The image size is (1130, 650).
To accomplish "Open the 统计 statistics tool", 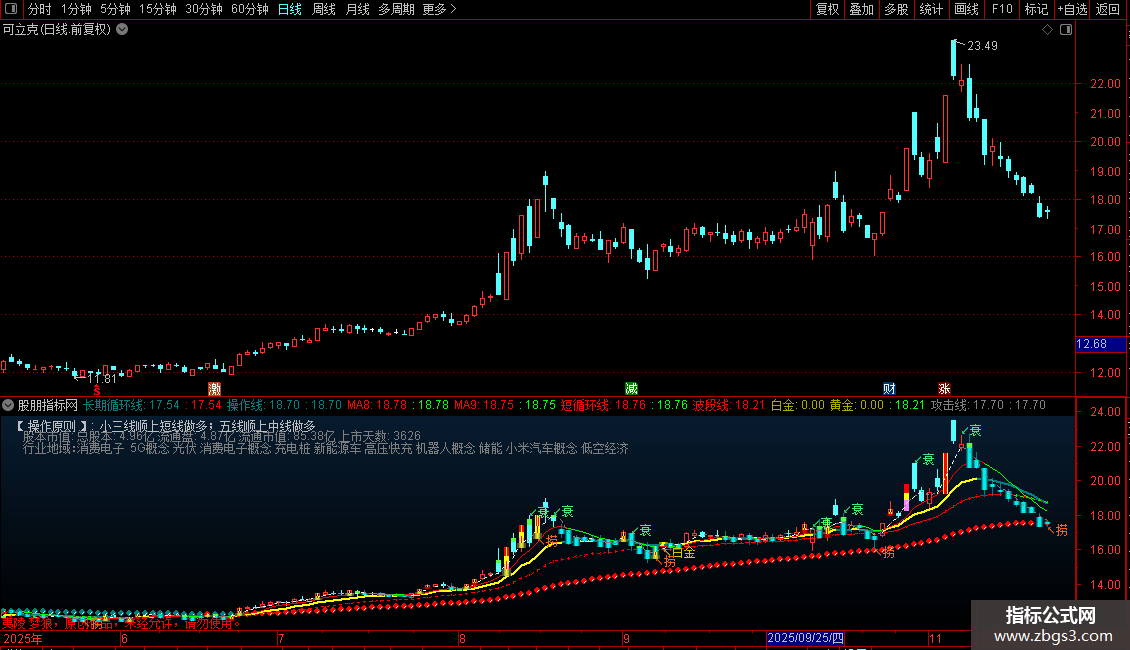I will coord(931,9).
